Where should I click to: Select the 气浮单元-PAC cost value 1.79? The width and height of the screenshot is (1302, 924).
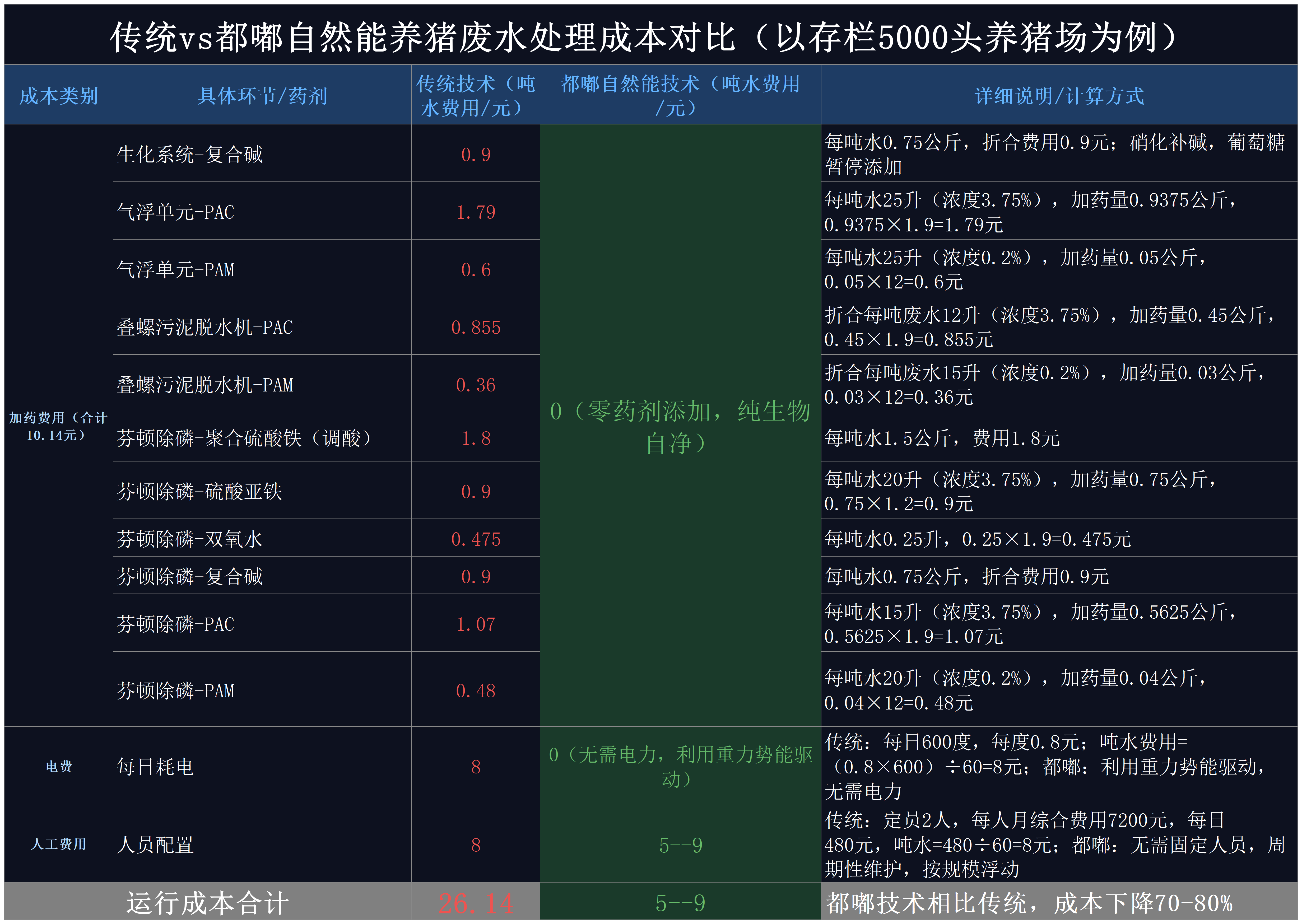pos(476,212)
